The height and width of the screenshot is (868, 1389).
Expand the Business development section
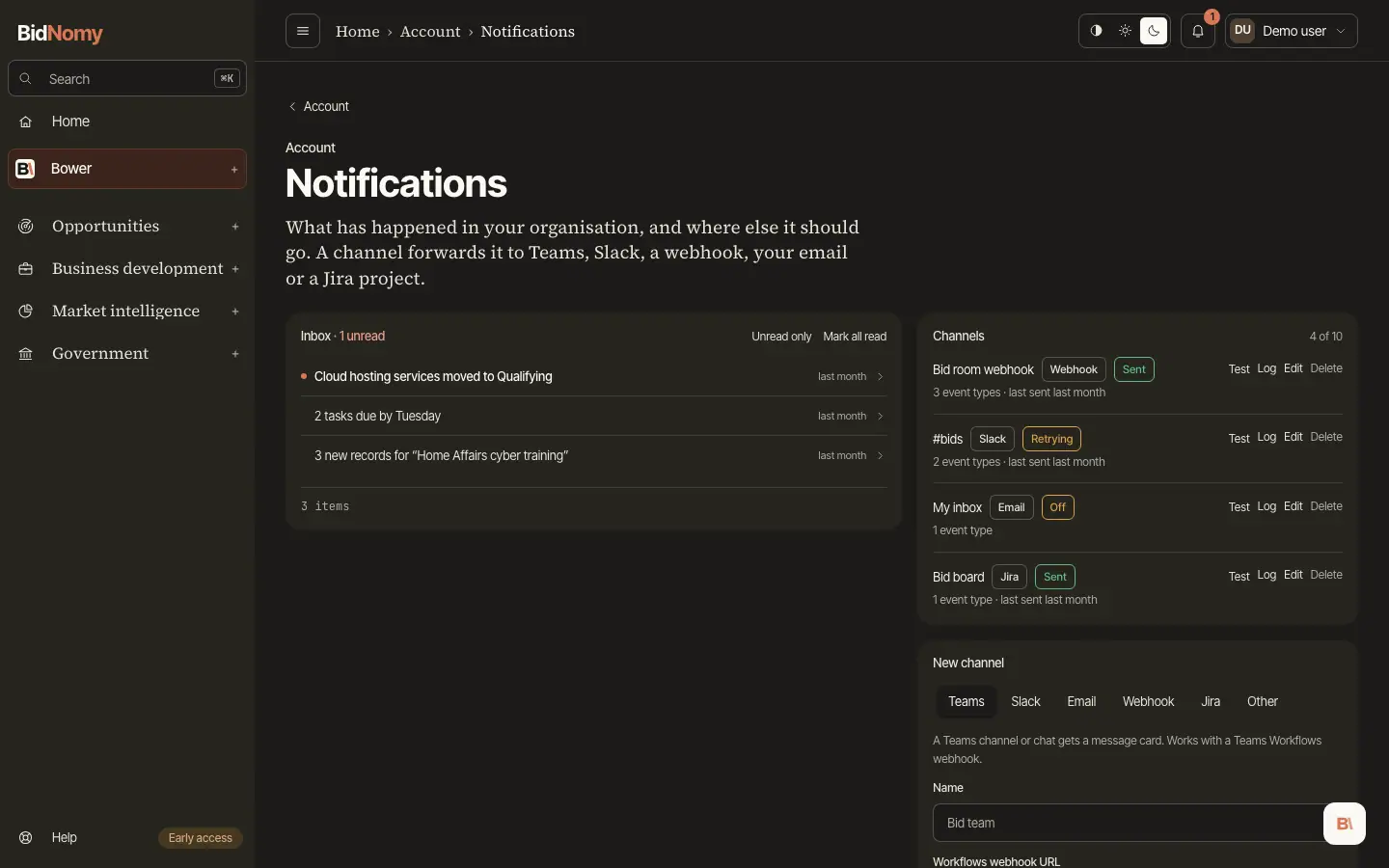235,269
